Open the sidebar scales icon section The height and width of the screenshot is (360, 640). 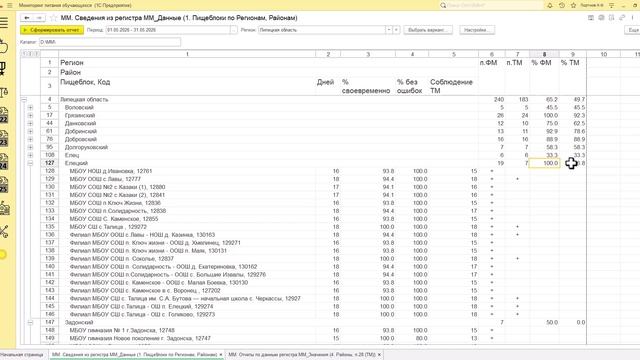pyautogui.click(x=4, y=93)
